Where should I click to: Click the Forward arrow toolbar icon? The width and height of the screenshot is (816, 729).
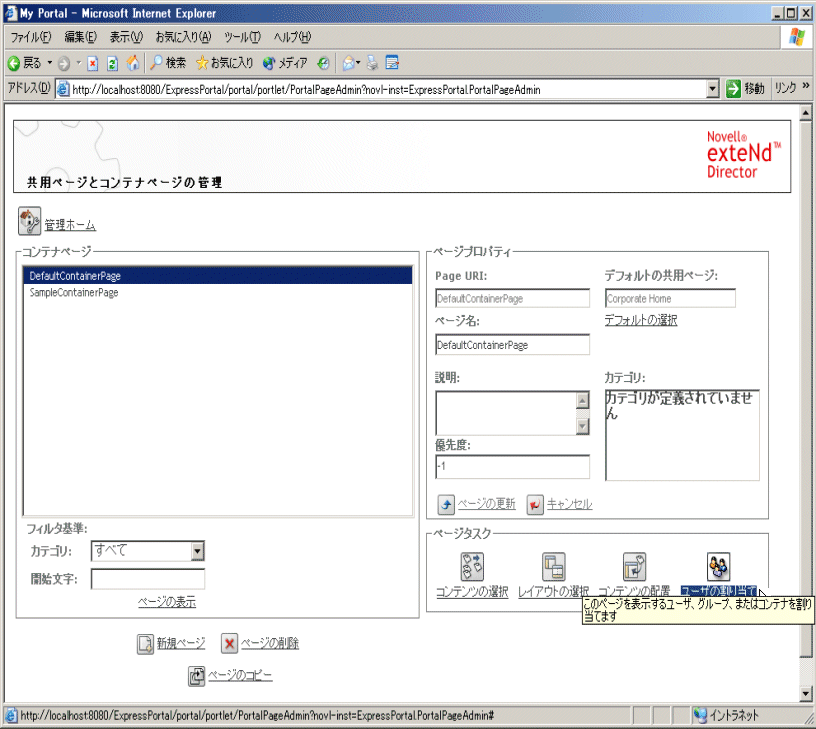click(x=63, y=63)
